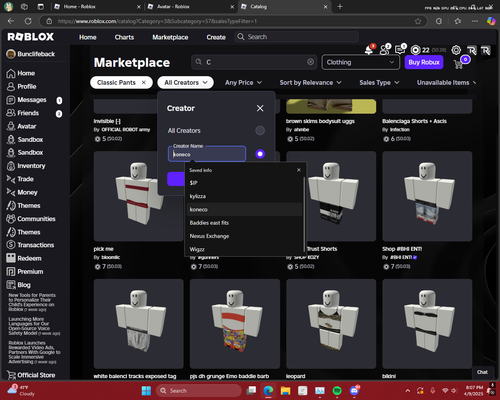This screenshot has width=500, height=400.
Task: Open friend requests icon in header
Action: (x=385, y=50)
